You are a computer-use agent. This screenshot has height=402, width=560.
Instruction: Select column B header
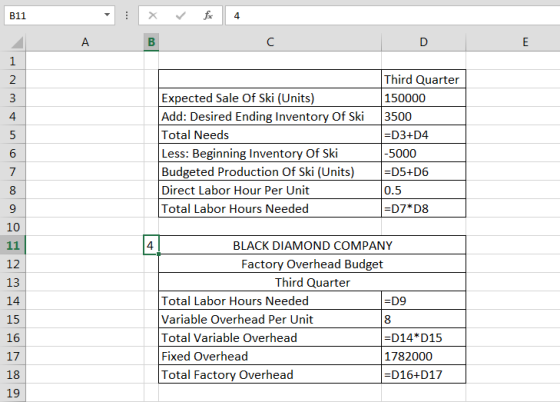151,42
